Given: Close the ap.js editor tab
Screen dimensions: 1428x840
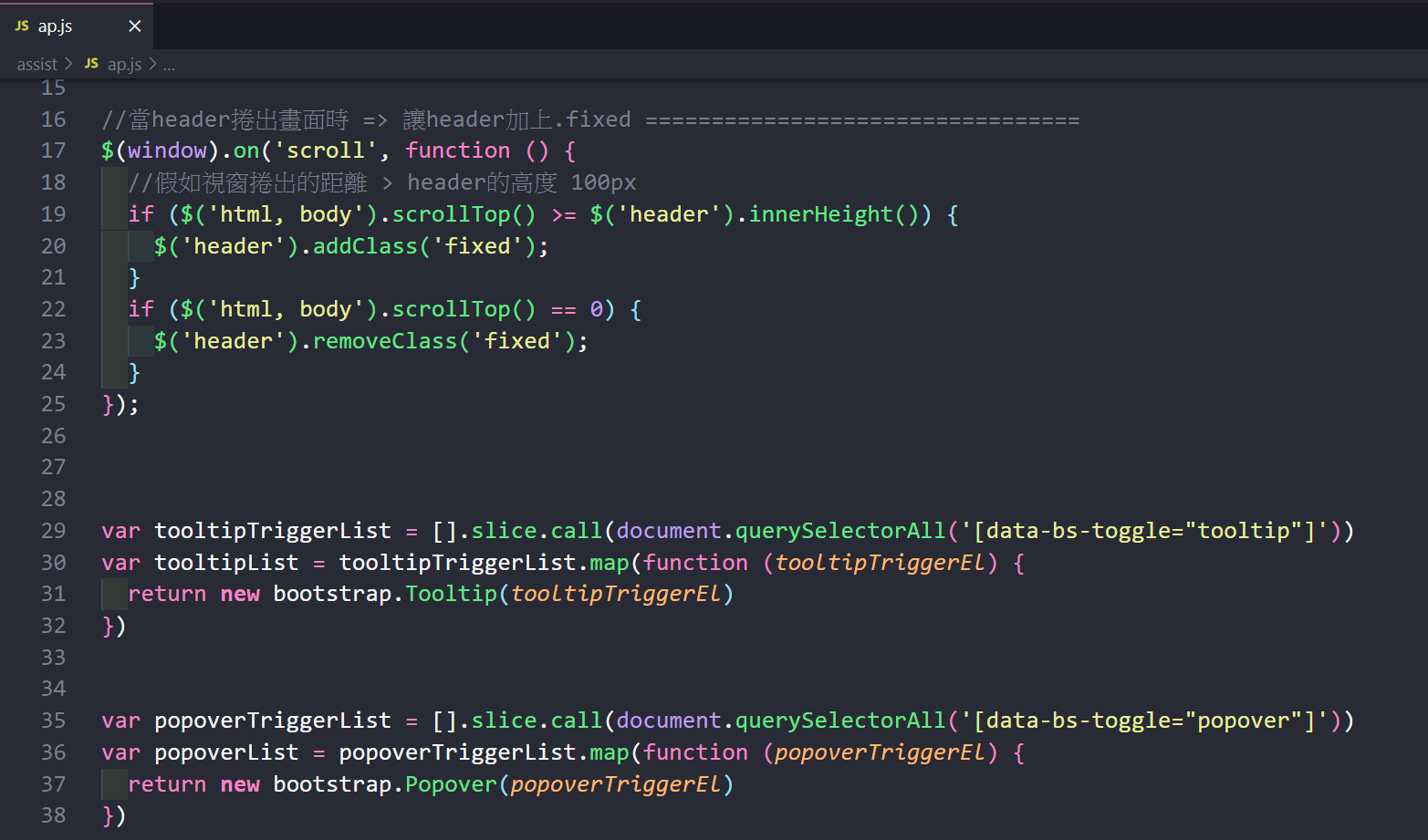Looking at the screenshot, I should pos(135,26).
